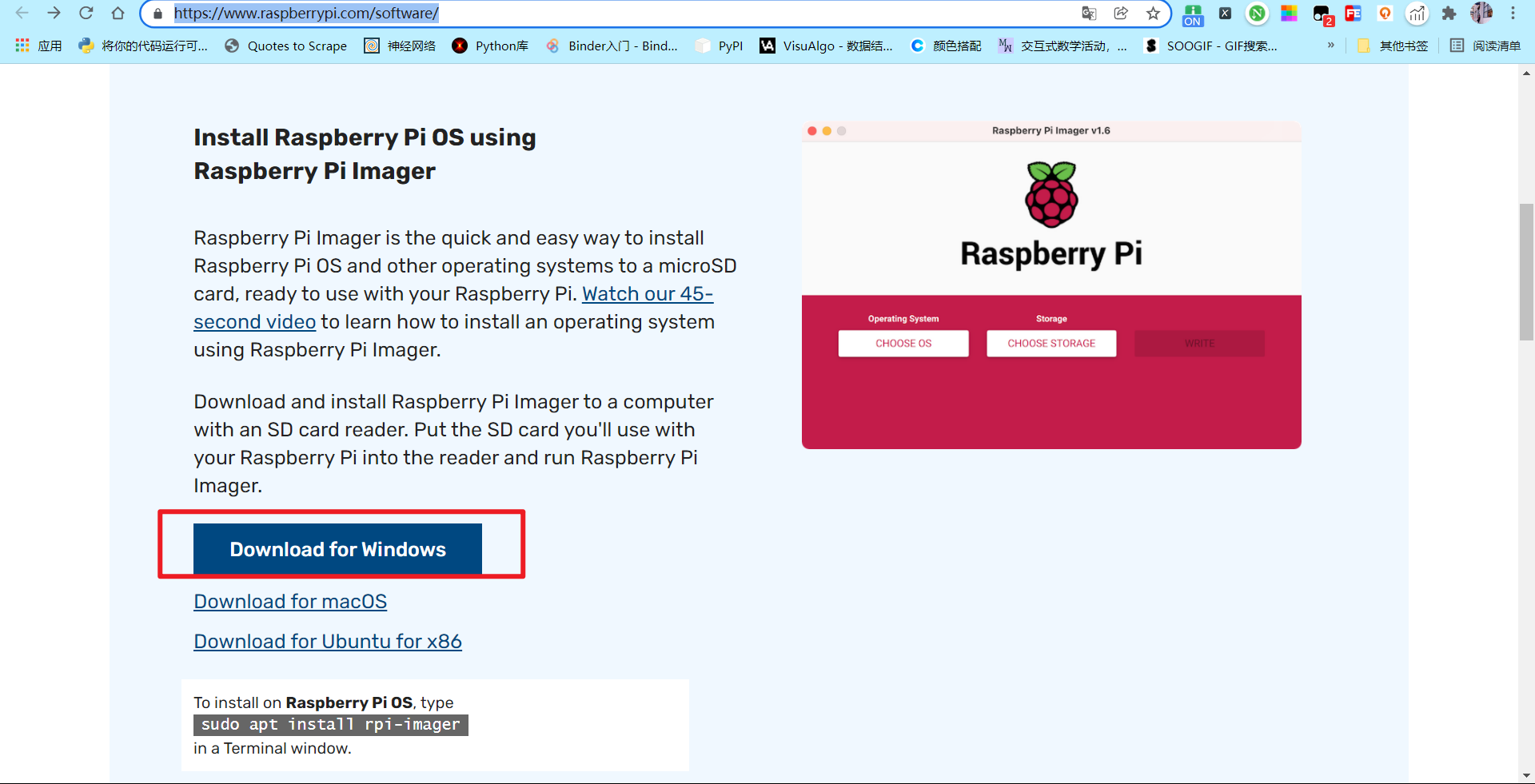Open the green ON extension icon
This screenshot has height=784, width=1535.
point(1193,14)
